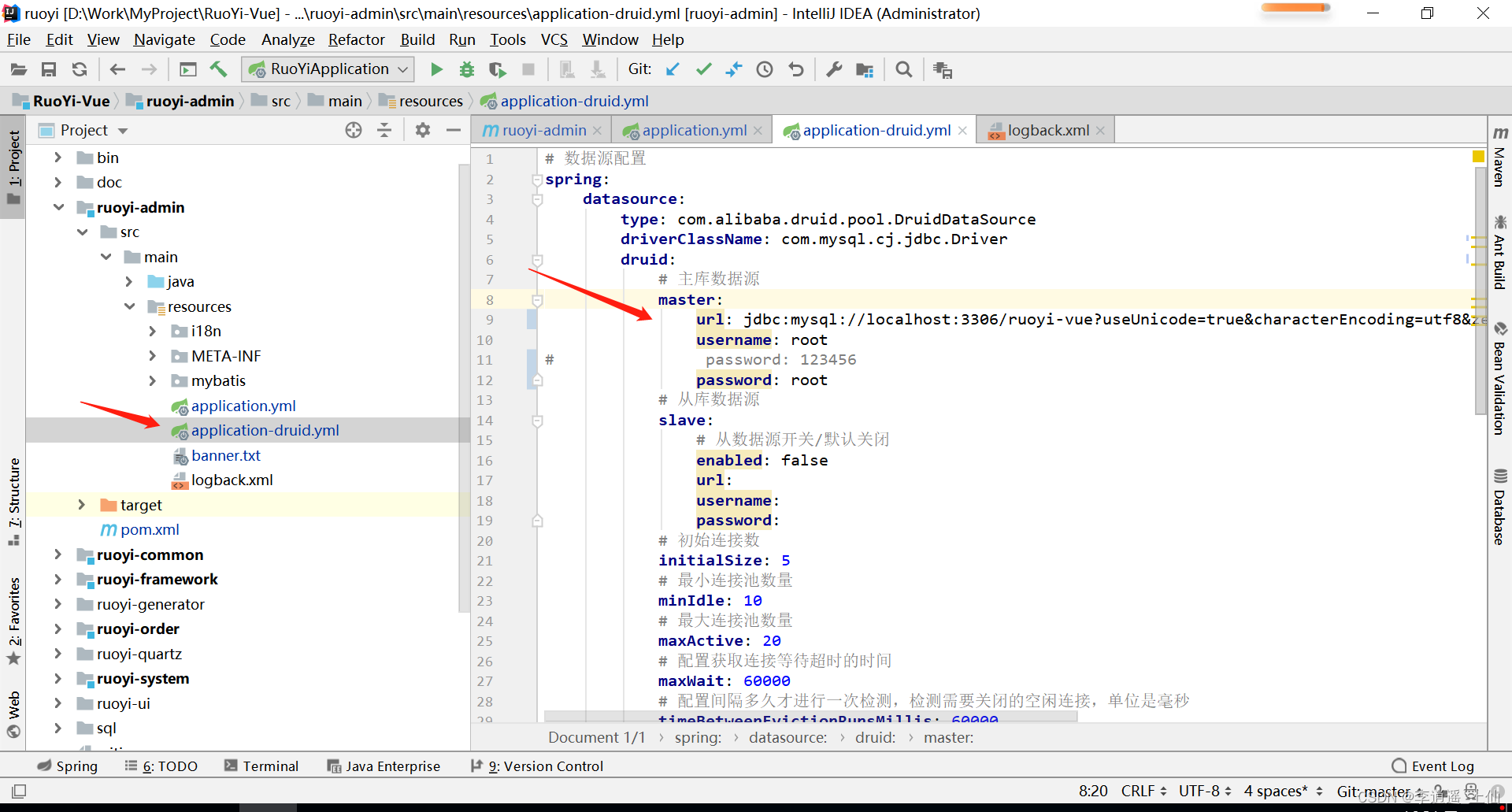Expand the doc folder
Image resolution: width=1512 pixels, height=812 pixels.
coord(57,182)
